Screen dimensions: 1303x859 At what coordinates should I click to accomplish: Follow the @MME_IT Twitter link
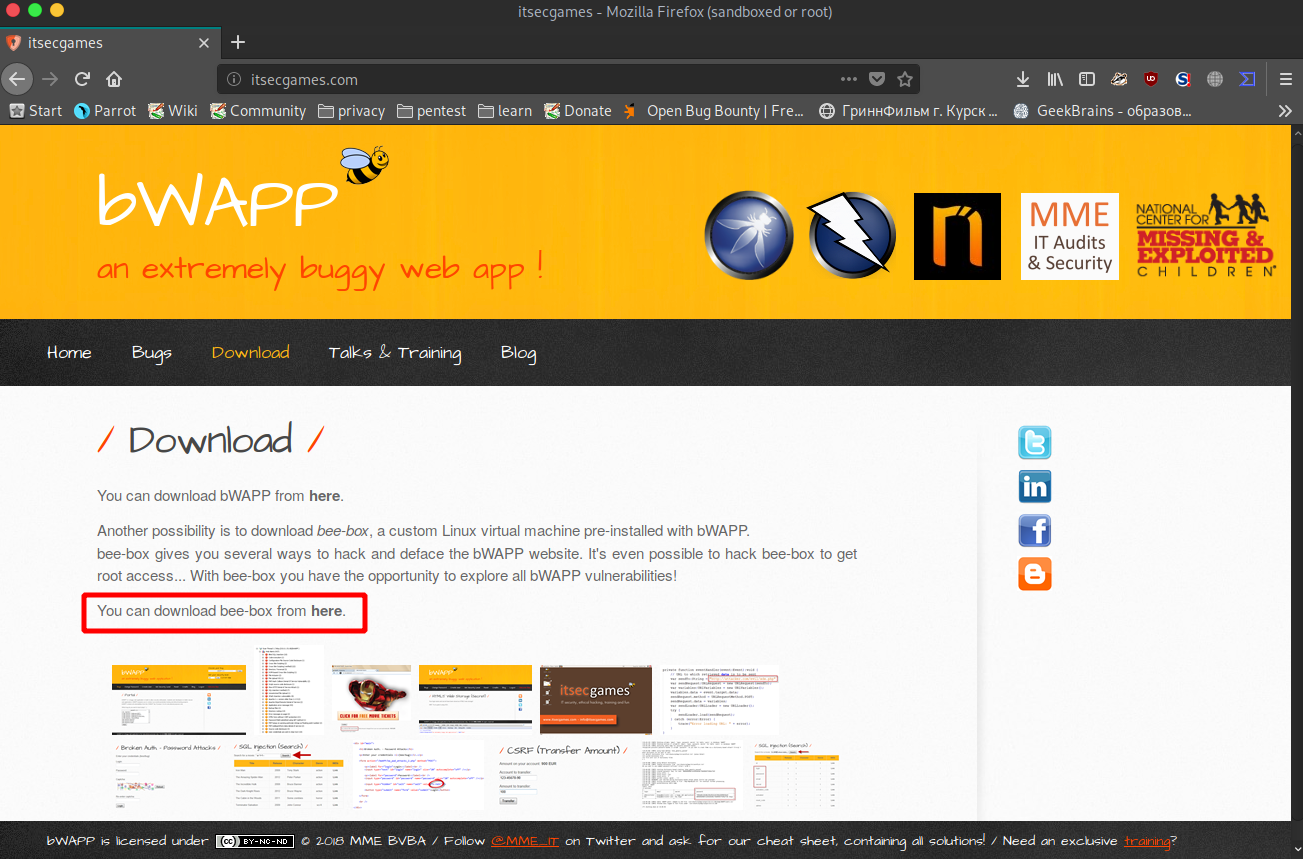525,841
